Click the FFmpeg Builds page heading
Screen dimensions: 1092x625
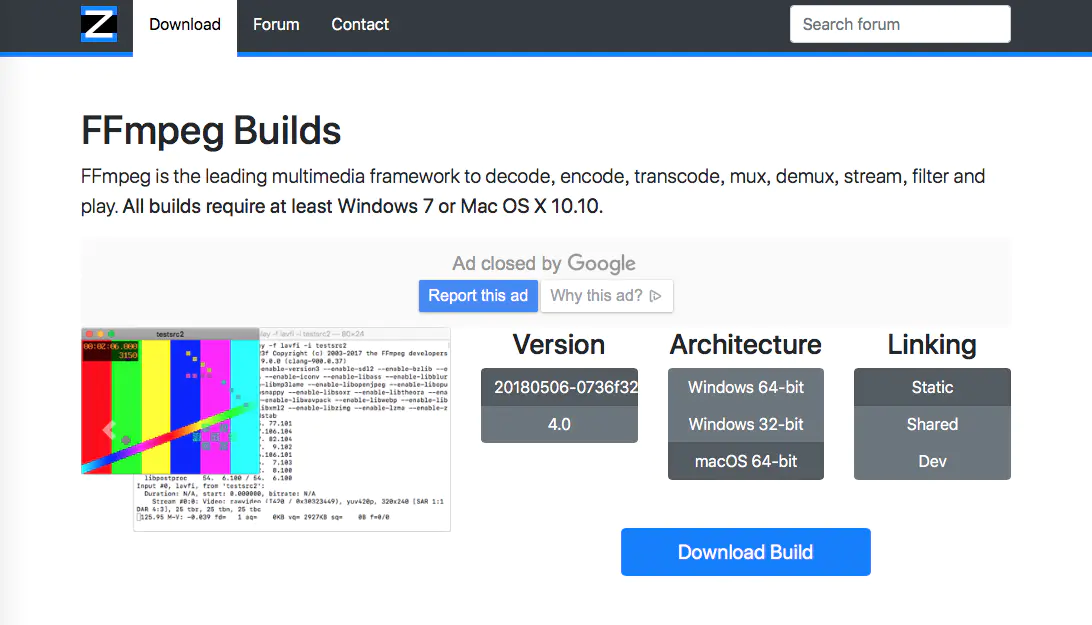pyautogui.click(x=211, y=131)
